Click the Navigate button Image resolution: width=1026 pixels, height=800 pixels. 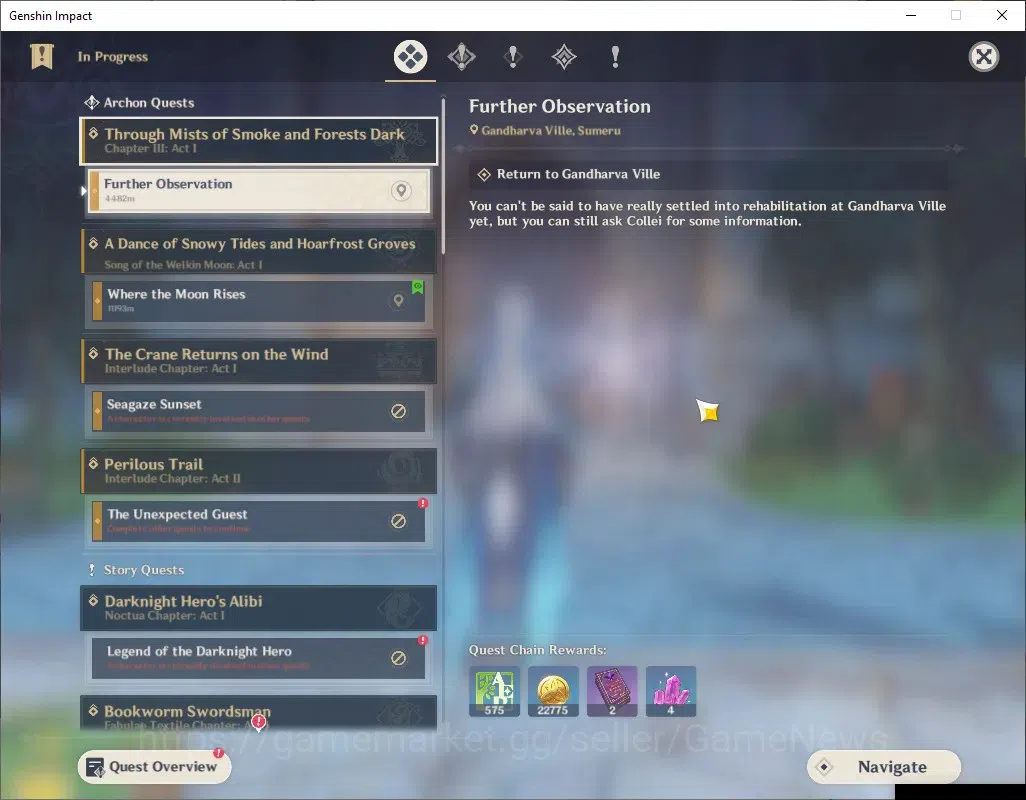click(884, 767)
